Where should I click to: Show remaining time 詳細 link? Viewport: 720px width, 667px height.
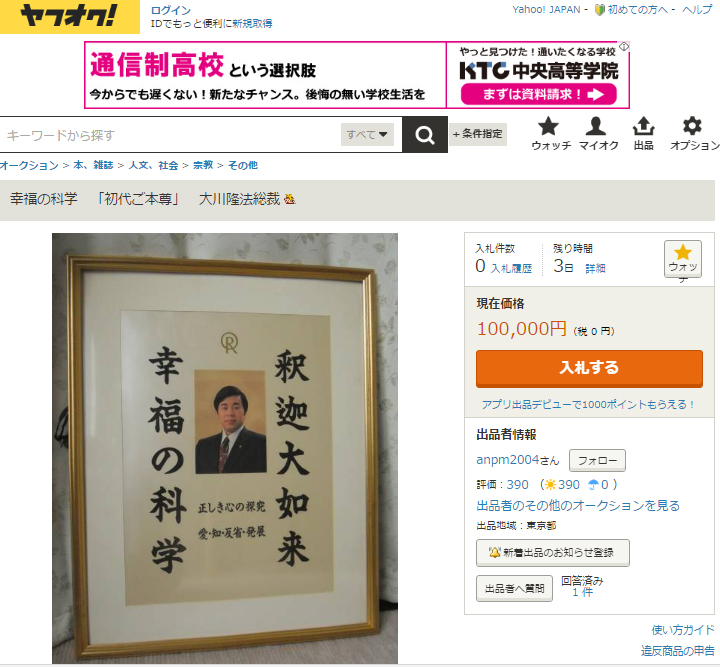coord(595,269)
